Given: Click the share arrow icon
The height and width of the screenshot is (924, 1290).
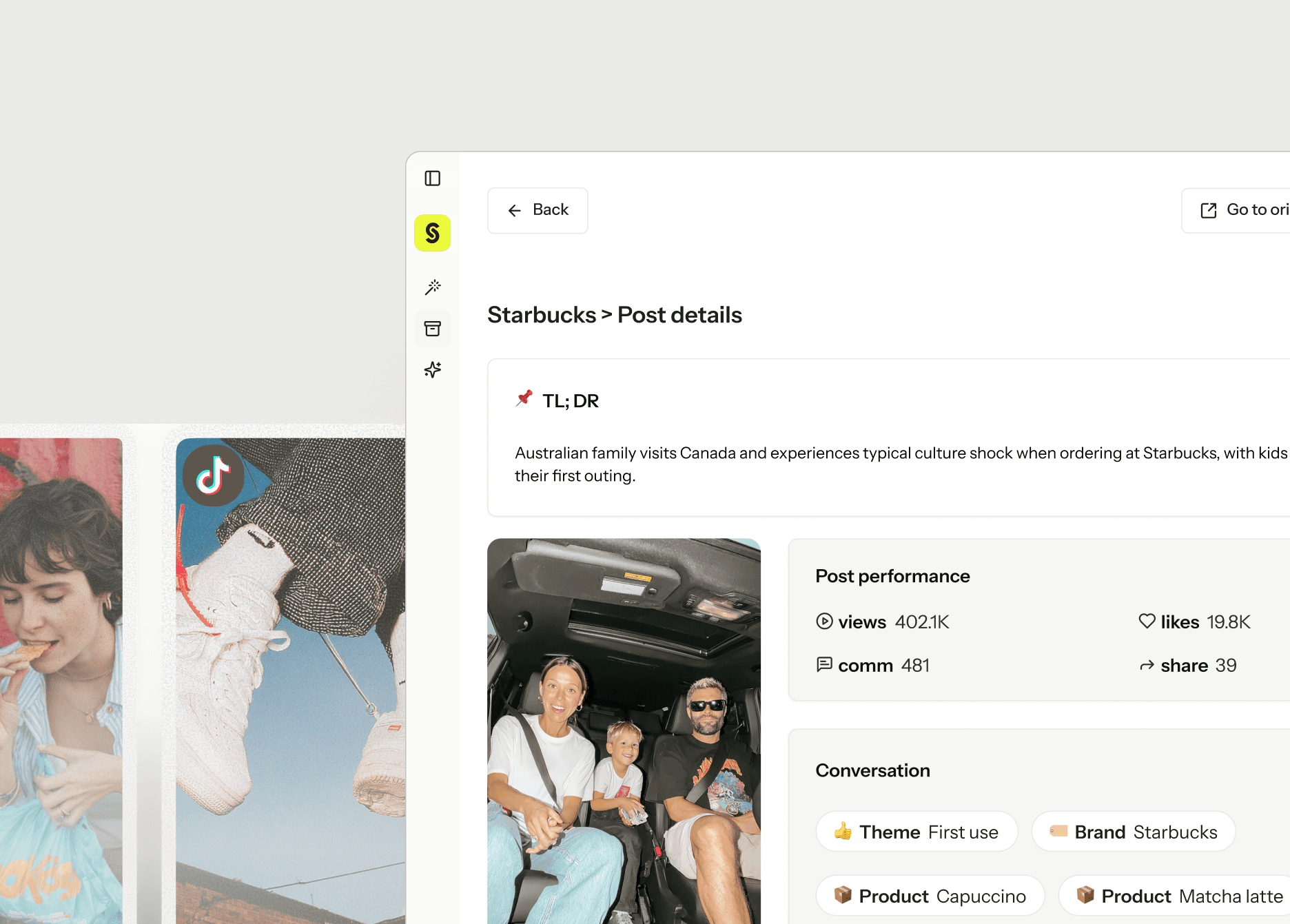Looking at the screenshot, I should point(1147,666).
